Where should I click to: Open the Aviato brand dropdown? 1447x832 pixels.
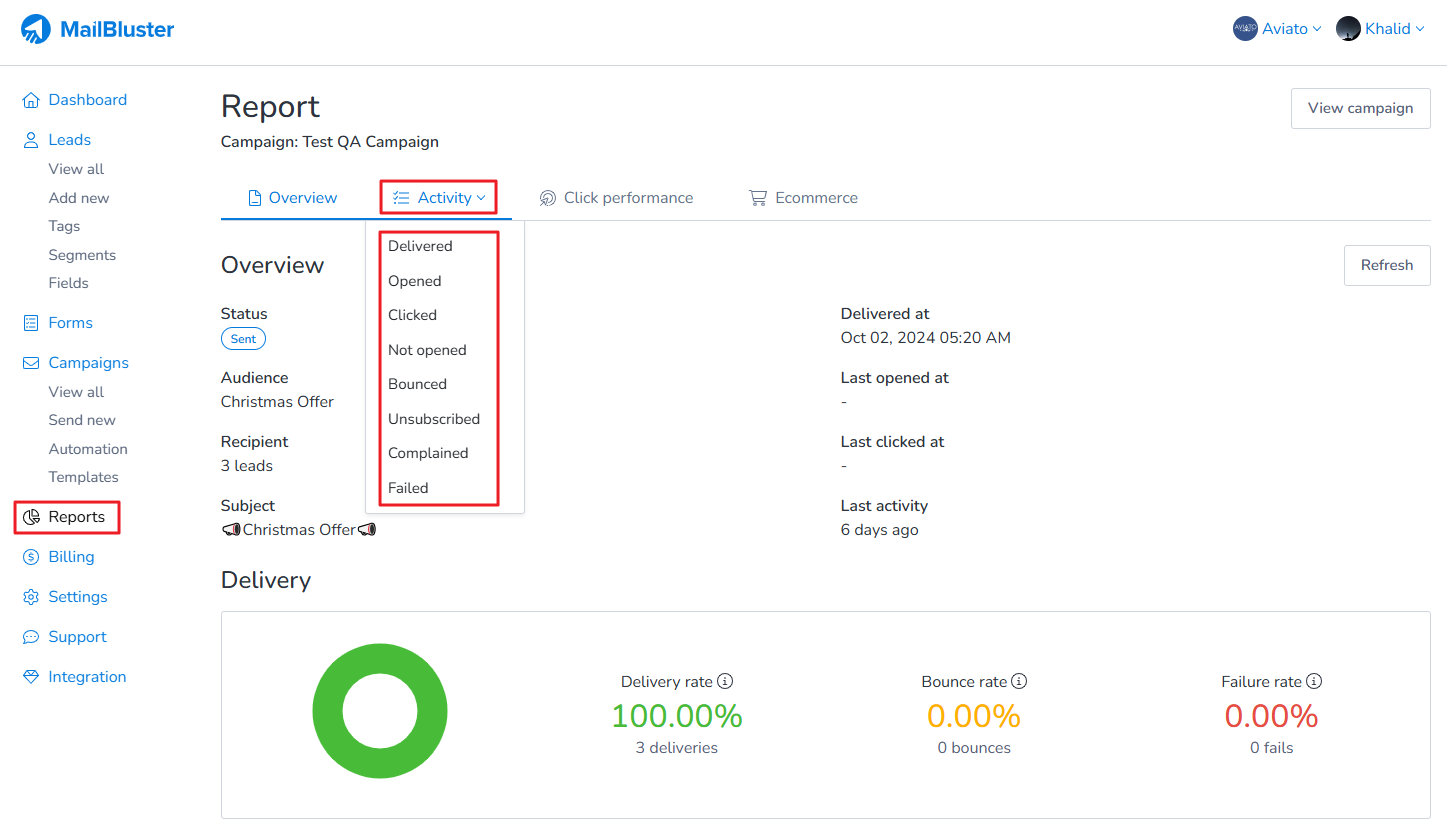coord(1278,29)
